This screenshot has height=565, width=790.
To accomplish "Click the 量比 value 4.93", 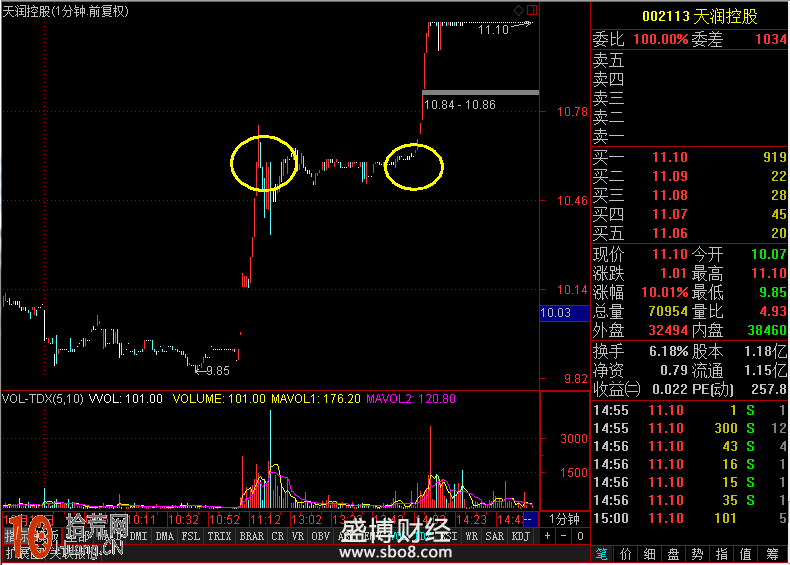I will [x=773, y=311].
